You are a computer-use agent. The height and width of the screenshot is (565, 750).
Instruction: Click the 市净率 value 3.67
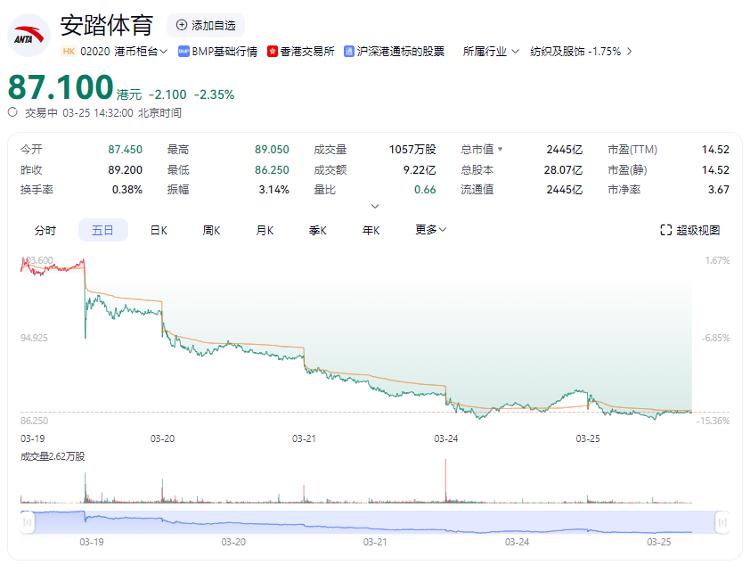click(718, 189)
